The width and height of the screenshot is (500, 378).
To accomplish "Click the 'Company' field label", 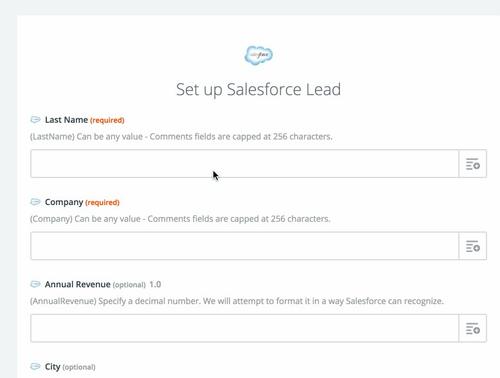I will 64,202.
